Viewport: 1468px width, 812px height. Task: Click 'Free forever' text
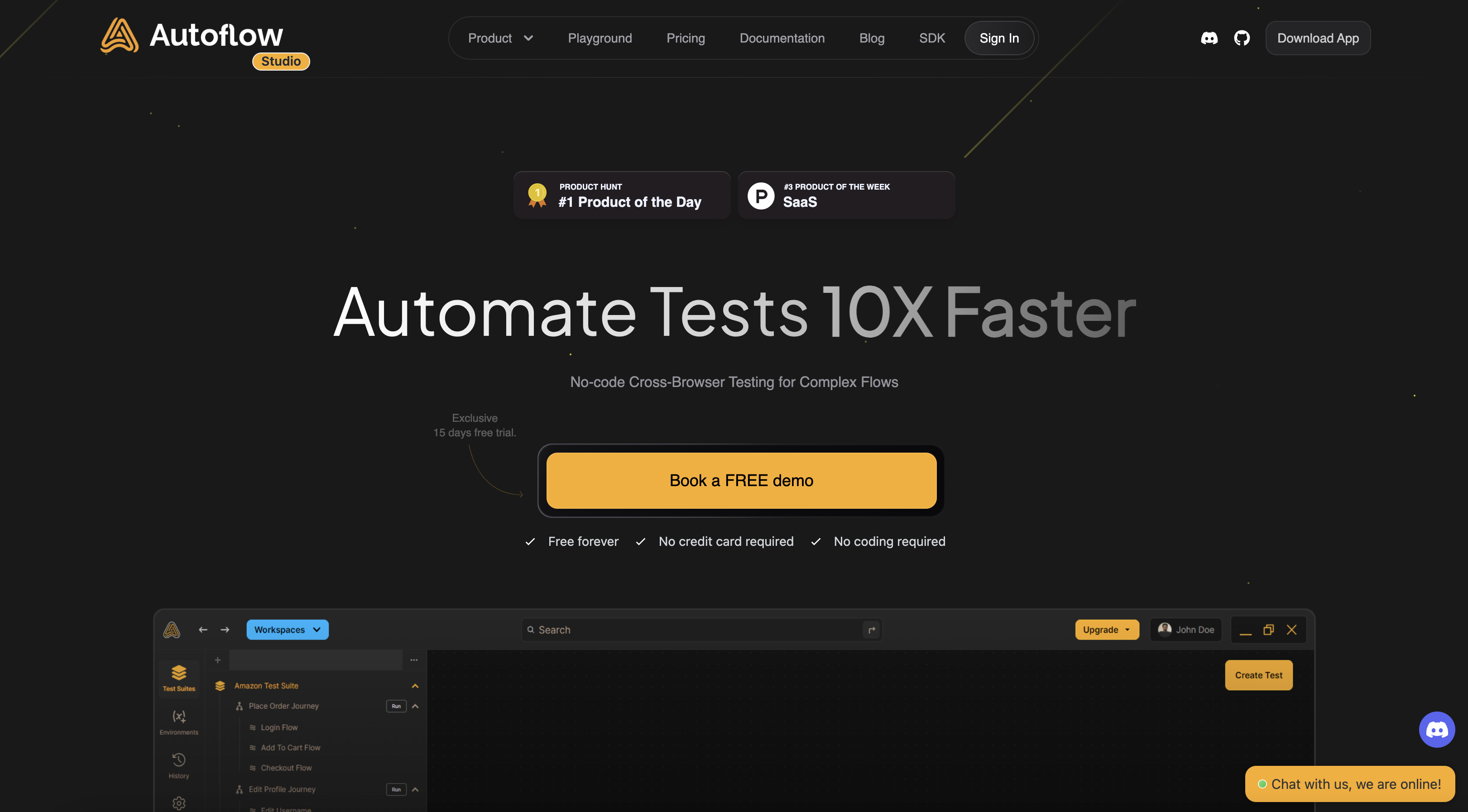583,541
